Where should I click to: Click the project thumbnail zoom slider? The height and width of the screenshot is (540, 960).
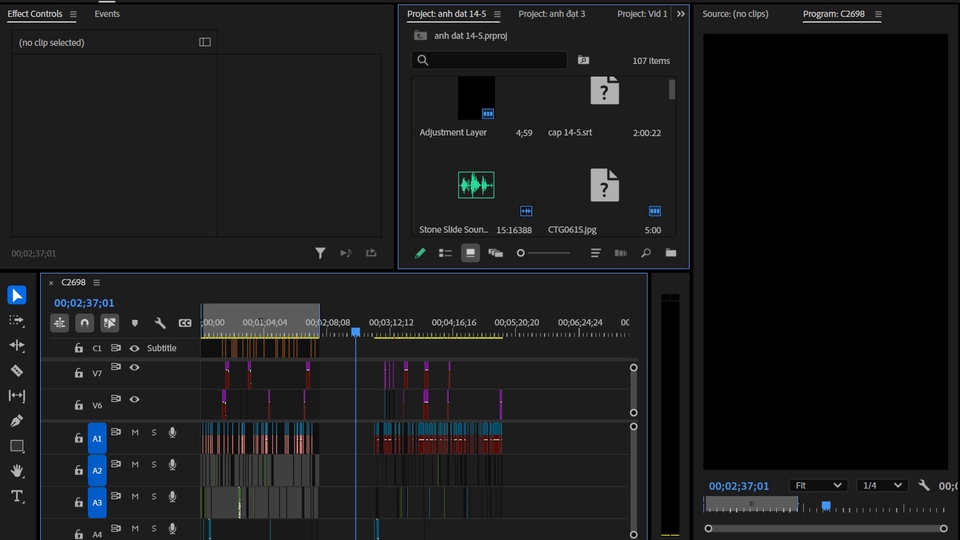click(521, 254)
